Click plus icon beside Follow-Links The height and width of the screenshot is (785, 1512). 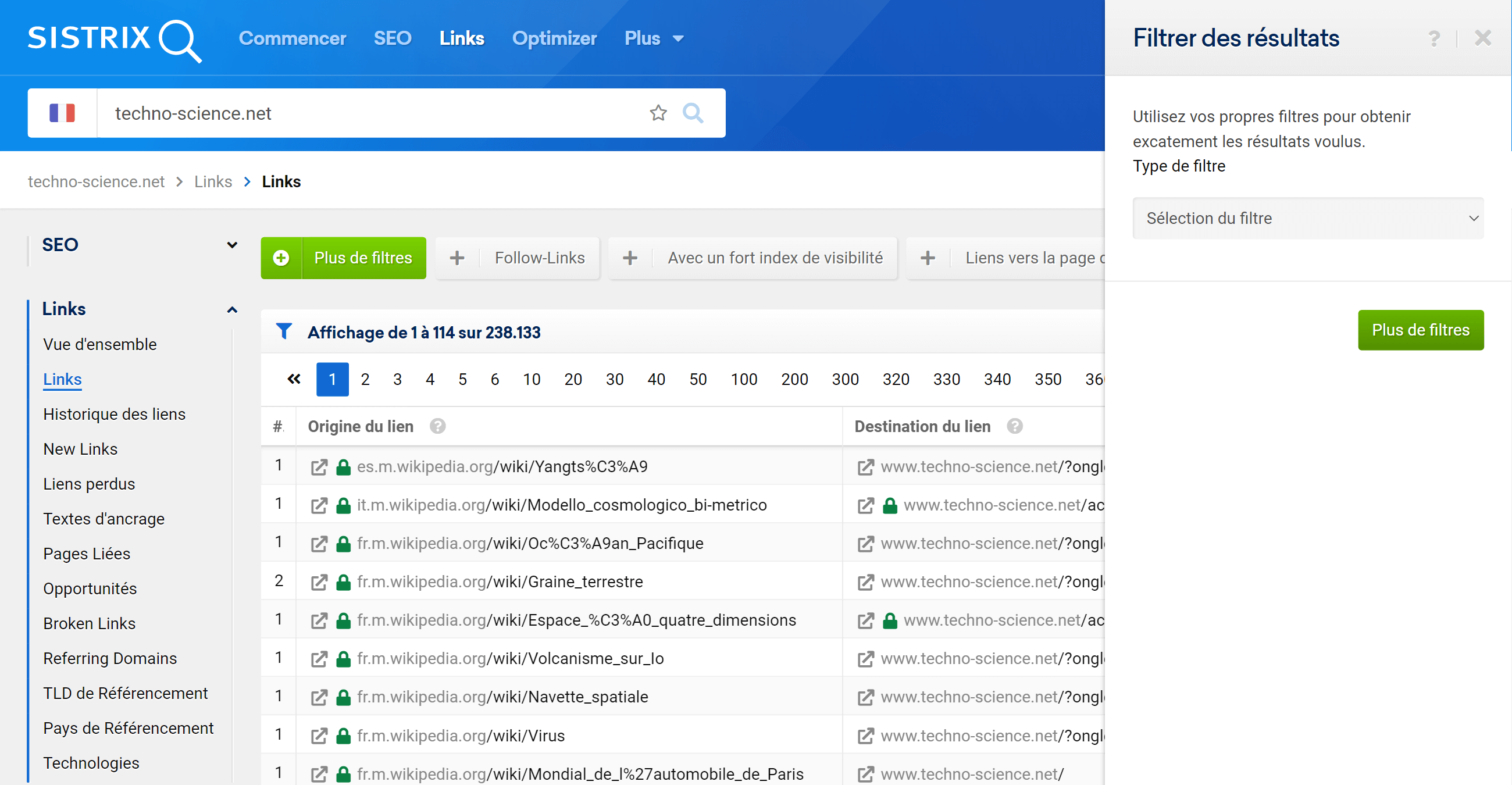coord(457,258)
